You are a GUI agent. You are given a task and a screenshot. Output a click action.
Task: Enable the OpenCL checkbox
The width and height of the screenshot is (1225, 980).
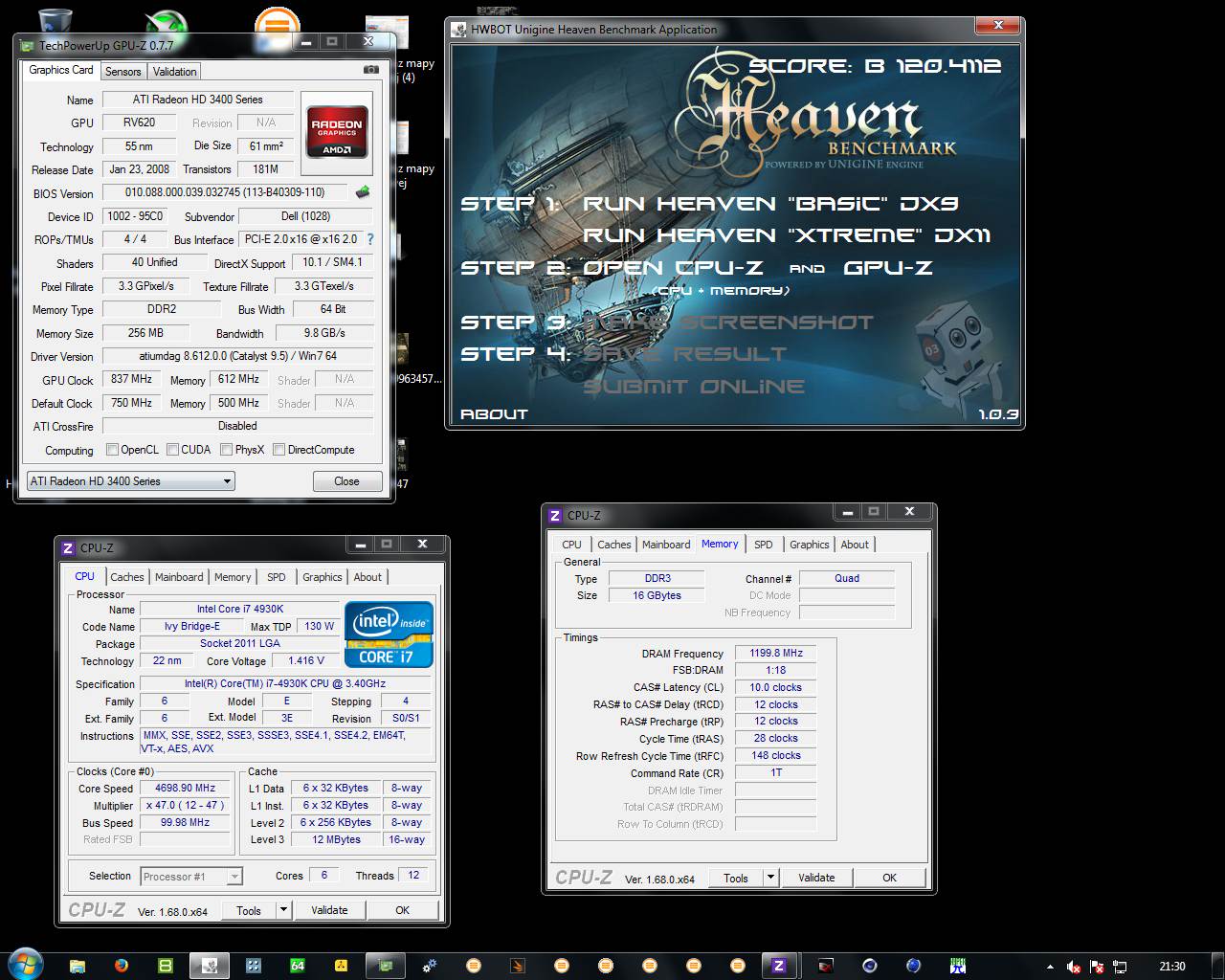113,450
